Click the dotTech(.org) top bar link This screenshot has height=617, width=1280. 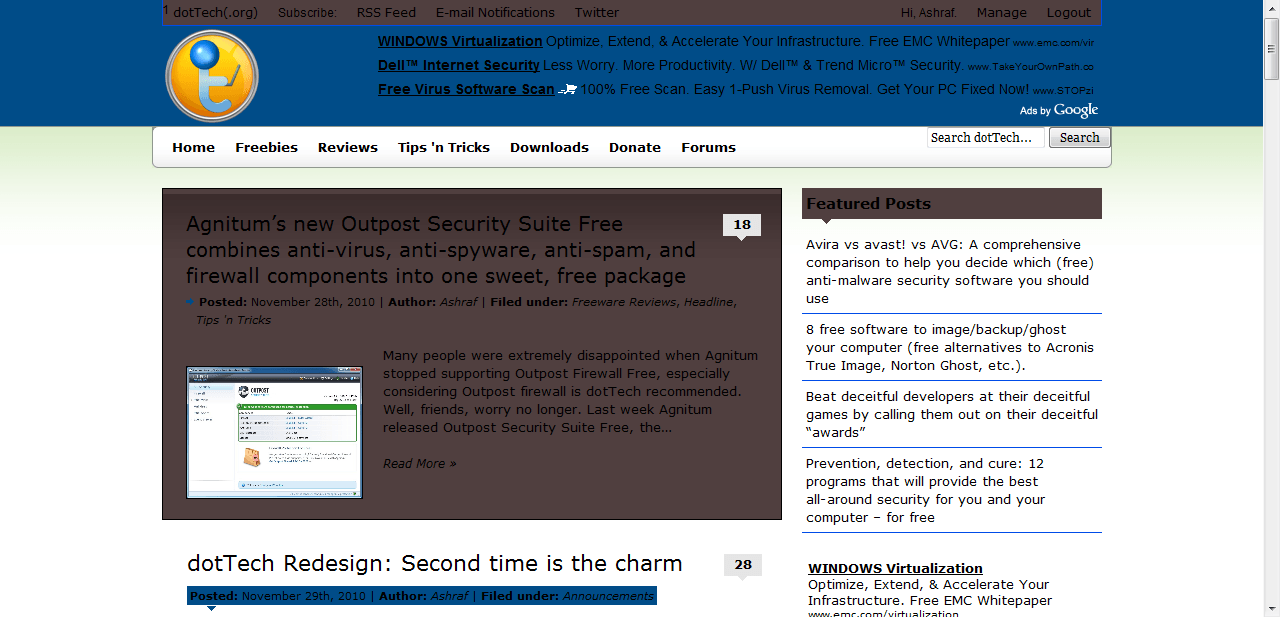[215, 13]
